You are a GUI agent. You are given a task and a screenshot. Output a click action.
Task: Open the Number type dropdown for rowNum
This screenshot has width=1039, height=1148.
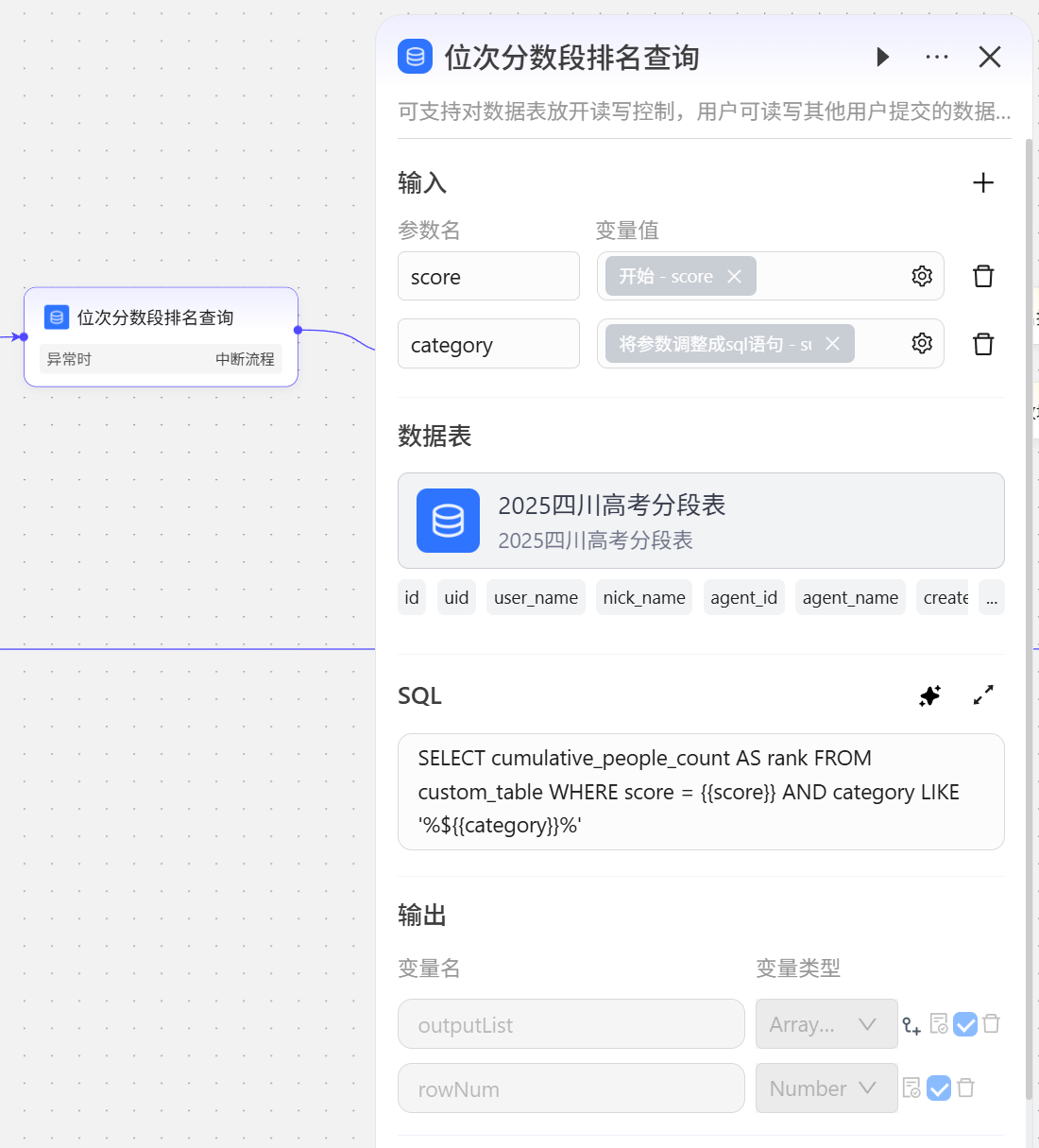pos(826,1088)
